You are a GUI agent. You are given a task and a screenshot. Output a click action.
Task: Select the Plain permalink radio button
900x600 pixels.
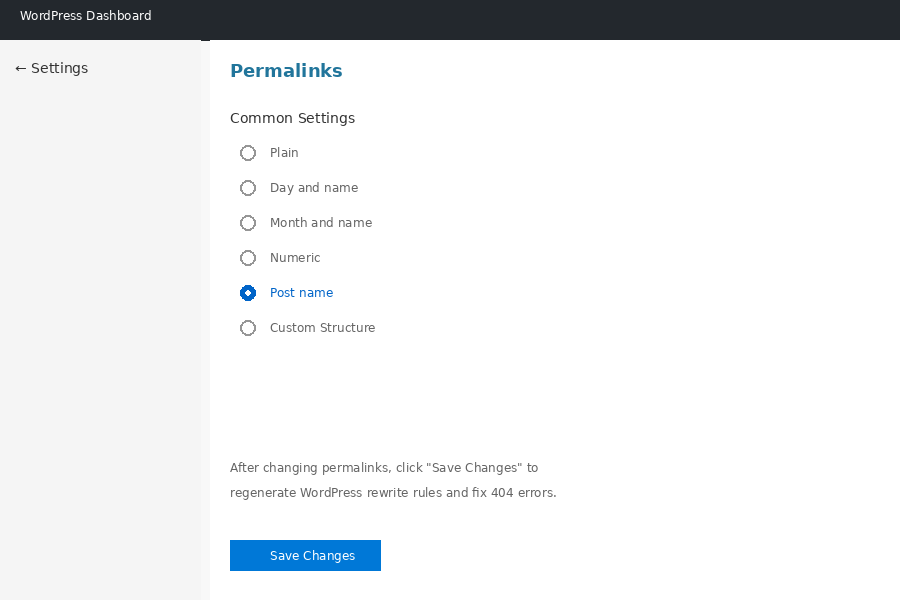tap(248, 153)
